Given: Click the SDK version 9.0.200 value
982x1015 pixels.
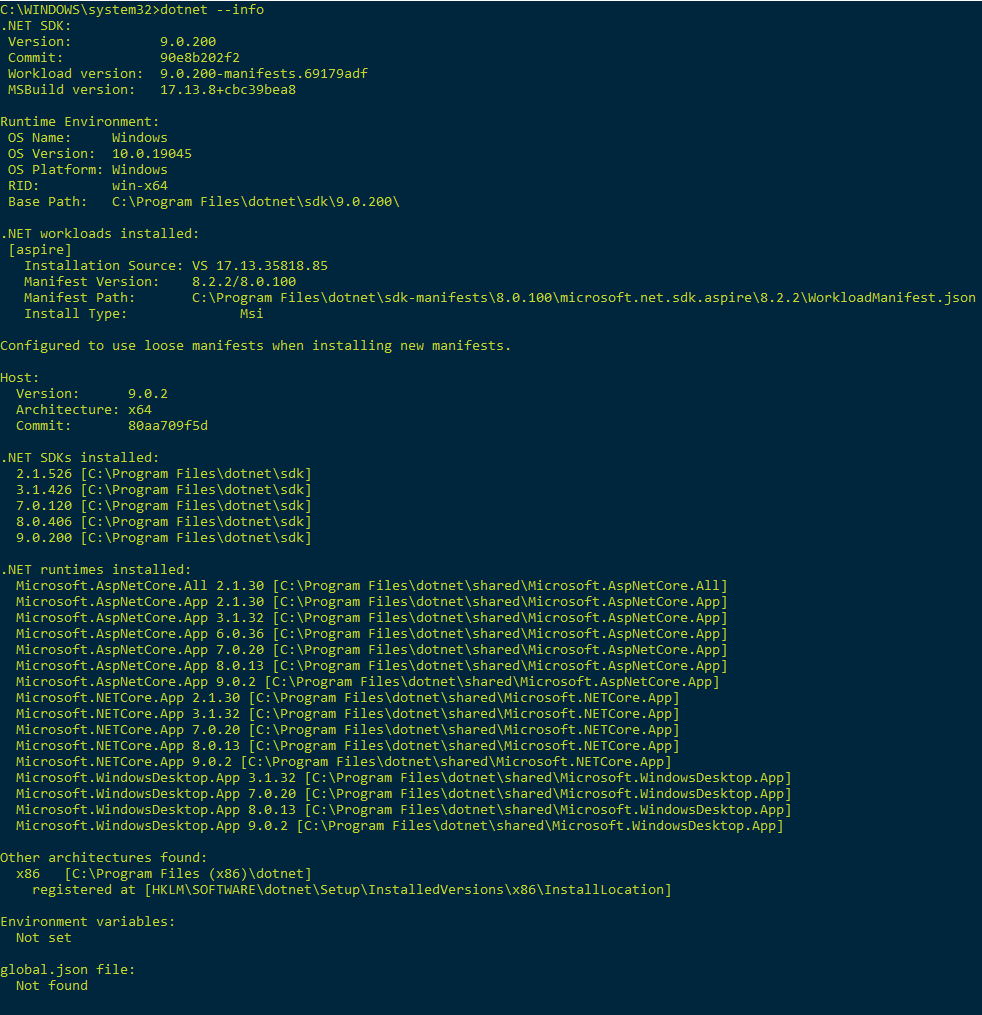Looking at the screenshot, I should tap(188, 42).
